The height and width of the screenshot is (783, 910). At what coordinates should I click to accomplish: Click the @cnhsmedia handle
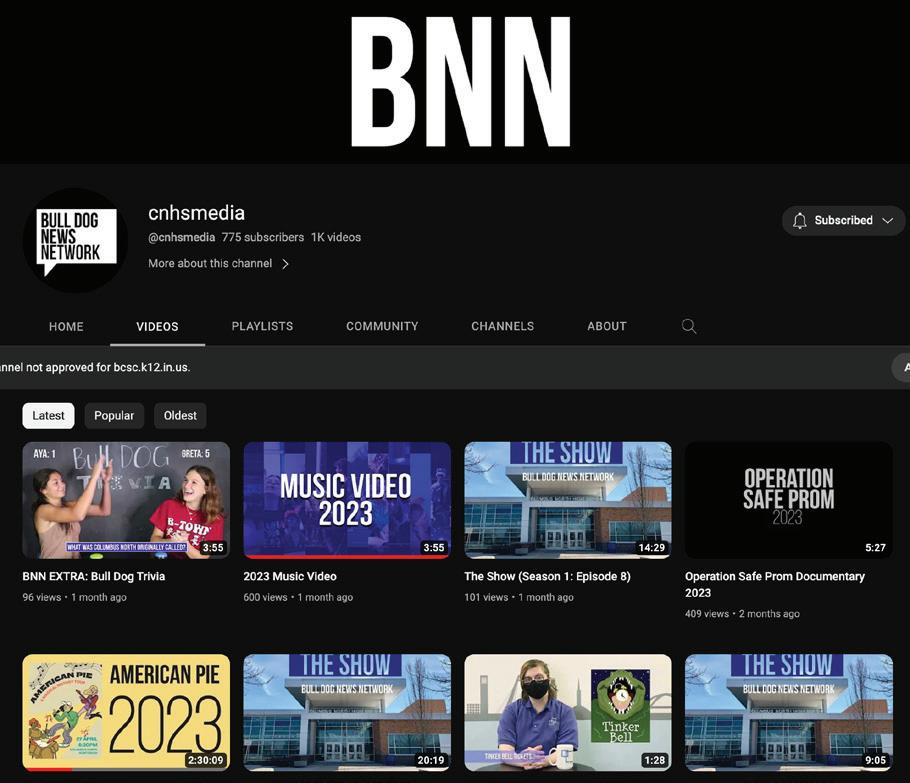tap(182, 237)
